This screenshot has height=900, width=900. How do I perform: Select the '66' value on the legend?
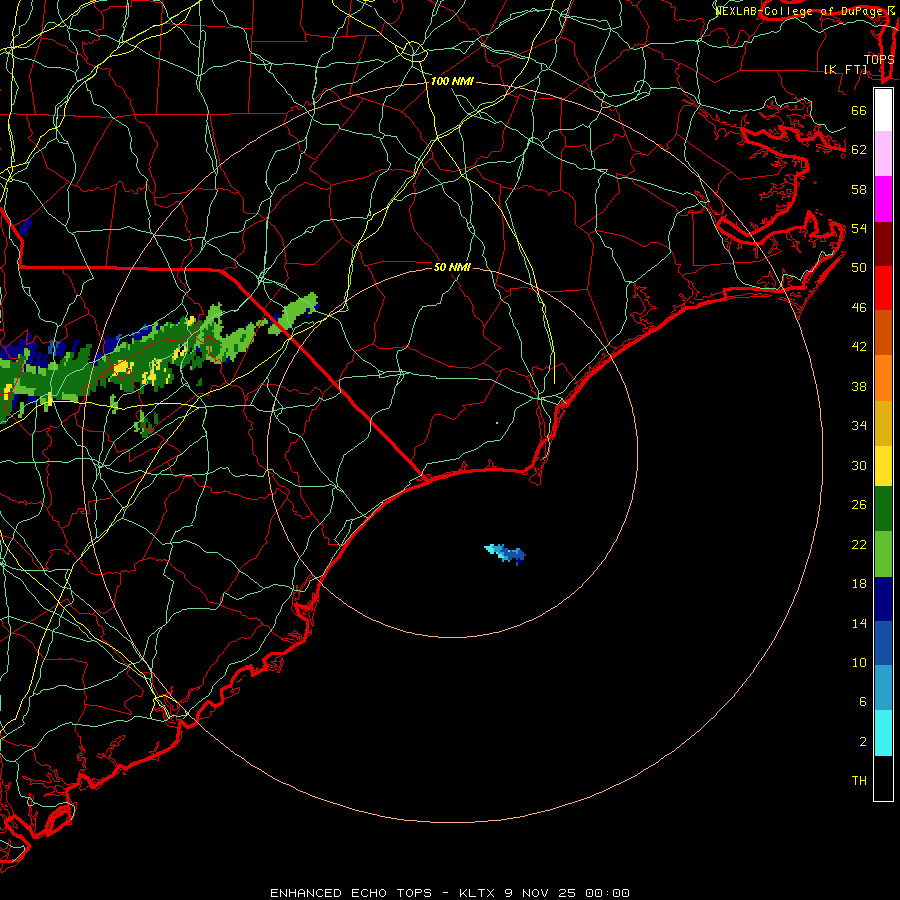point(859,110)
